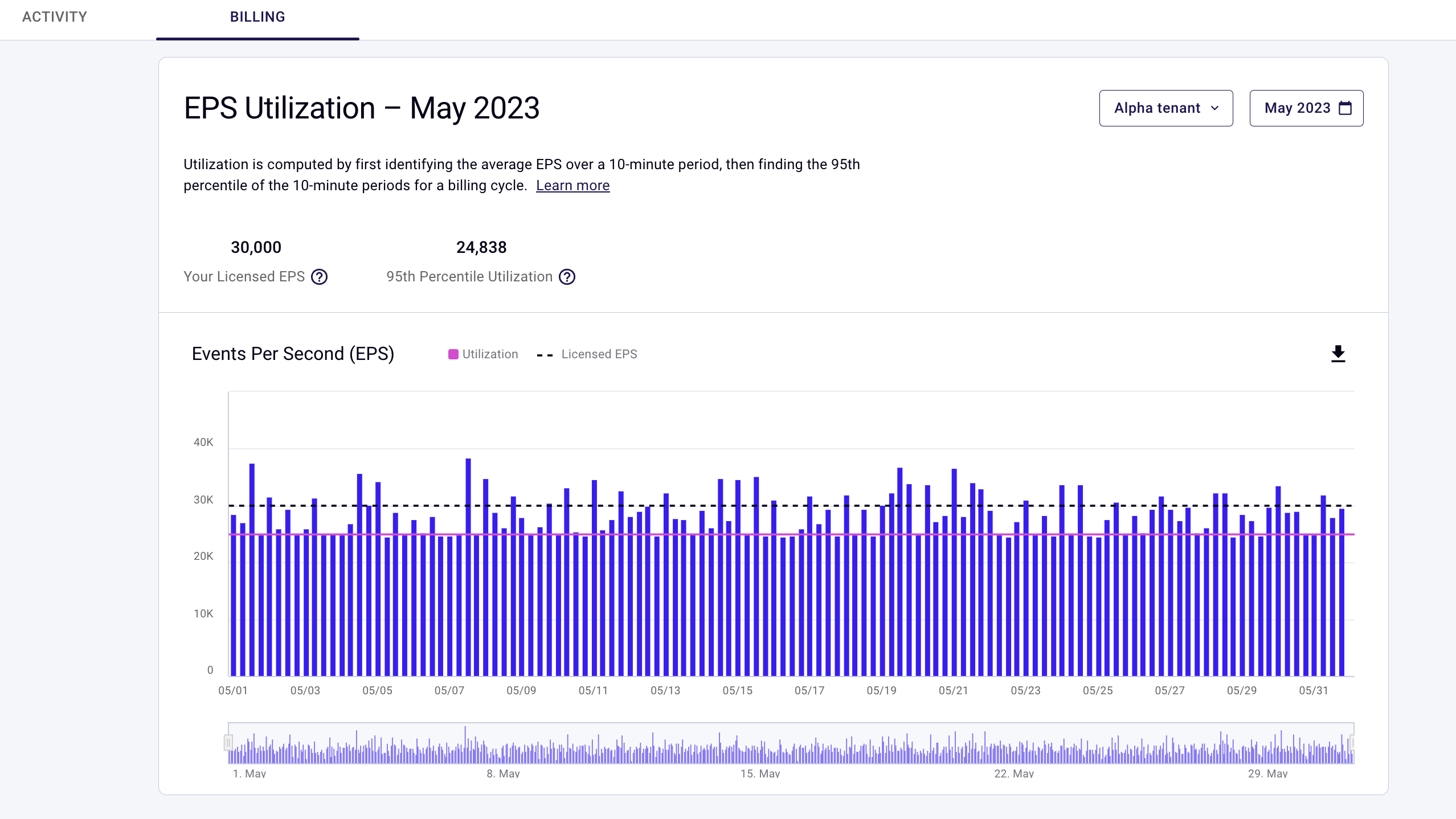Click the calendar icon in the May 2023 picker

(x=1345, y=108)
